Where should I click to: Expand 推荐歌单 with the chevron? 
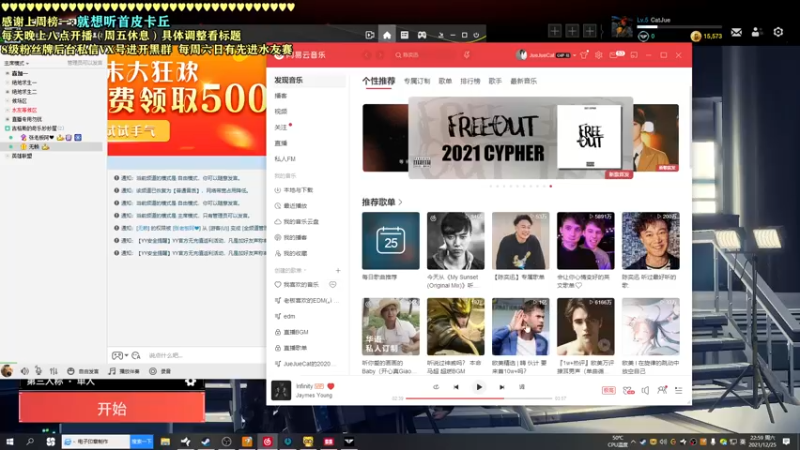[401, 203]
